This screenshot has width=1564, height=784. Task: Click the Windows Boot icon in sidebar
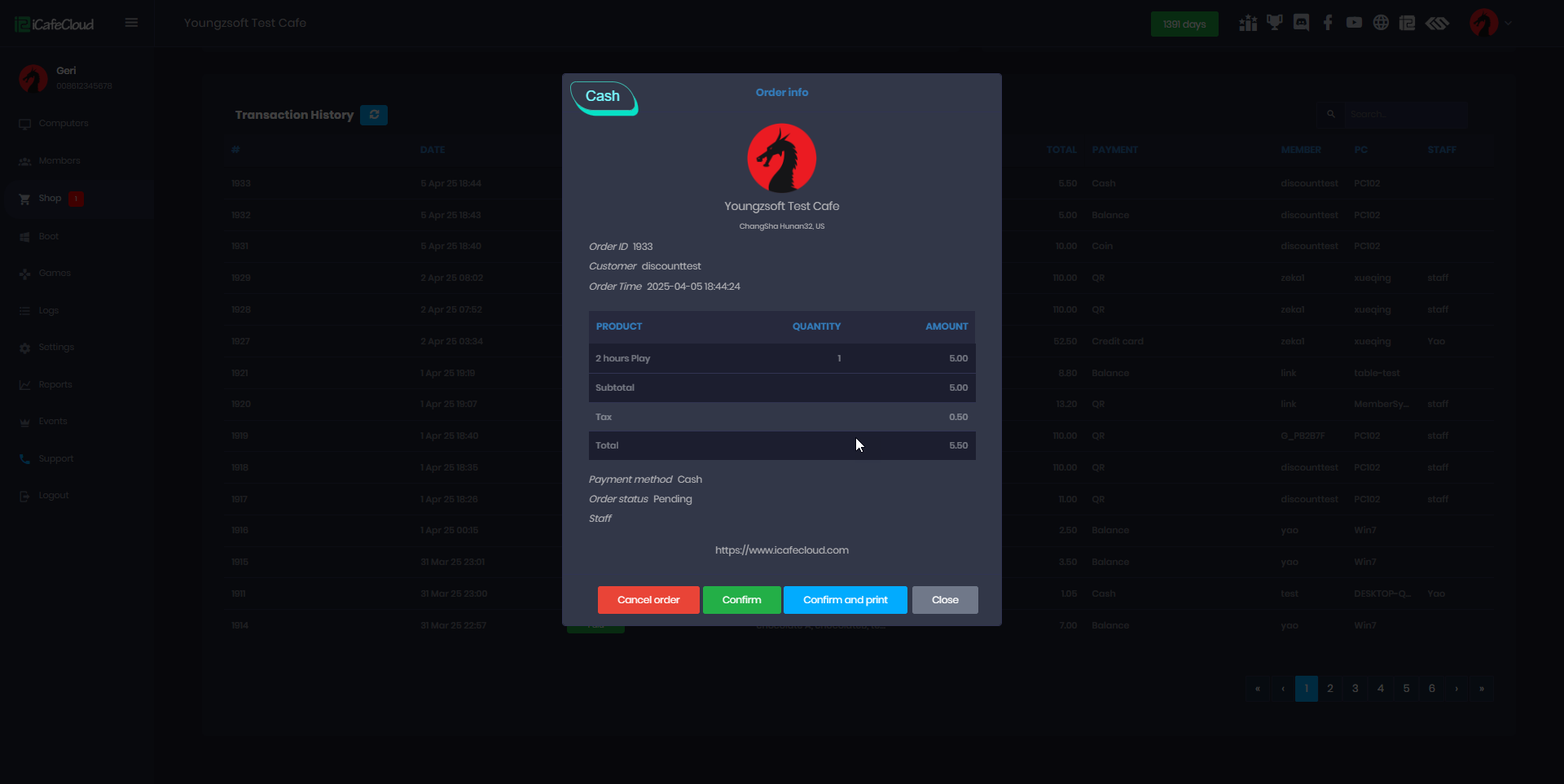coord(24,237)
